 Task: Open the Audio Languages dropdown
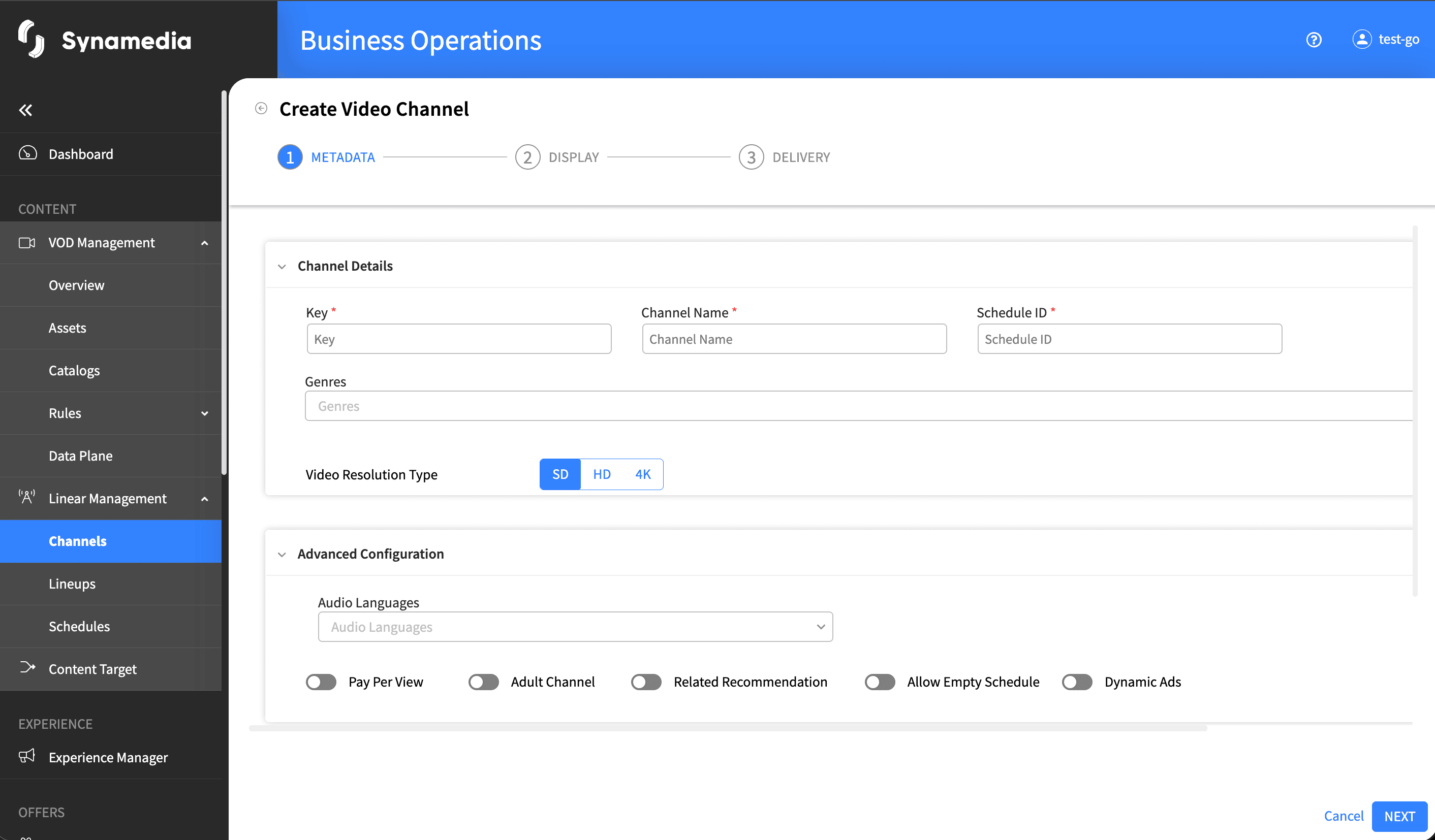[x=575, y=627]
